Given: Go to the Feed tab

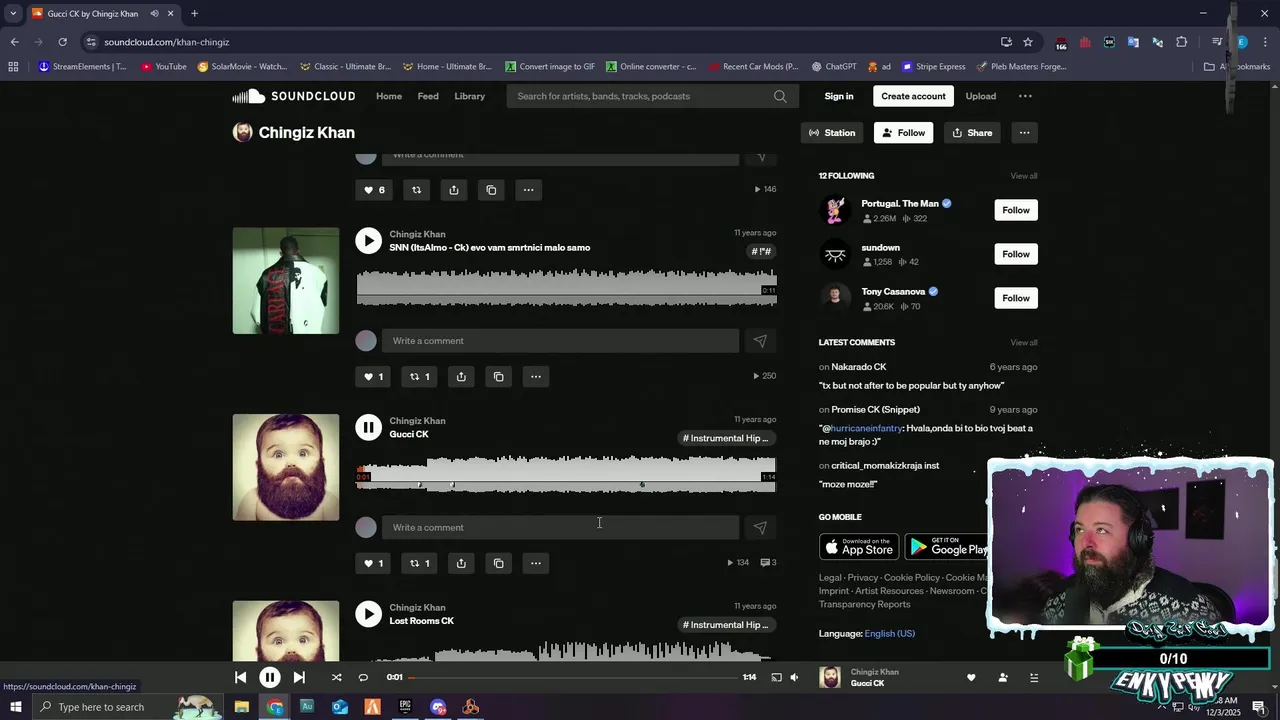Looking at the screenshot, I should 428,96.
